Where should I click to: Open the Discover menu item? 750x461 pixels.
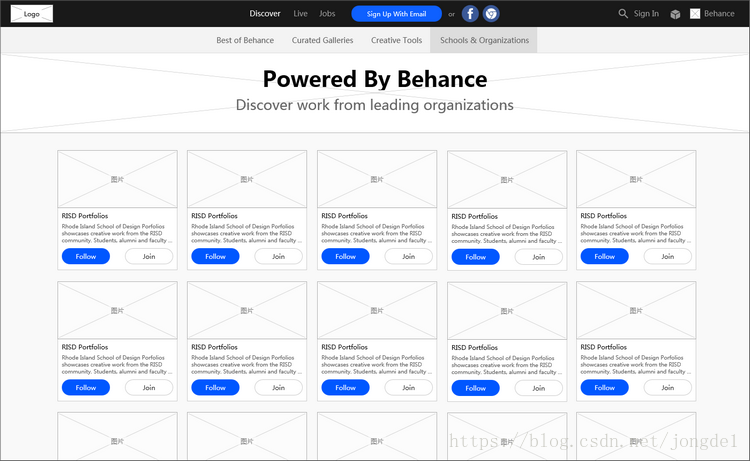pos(265,13)
